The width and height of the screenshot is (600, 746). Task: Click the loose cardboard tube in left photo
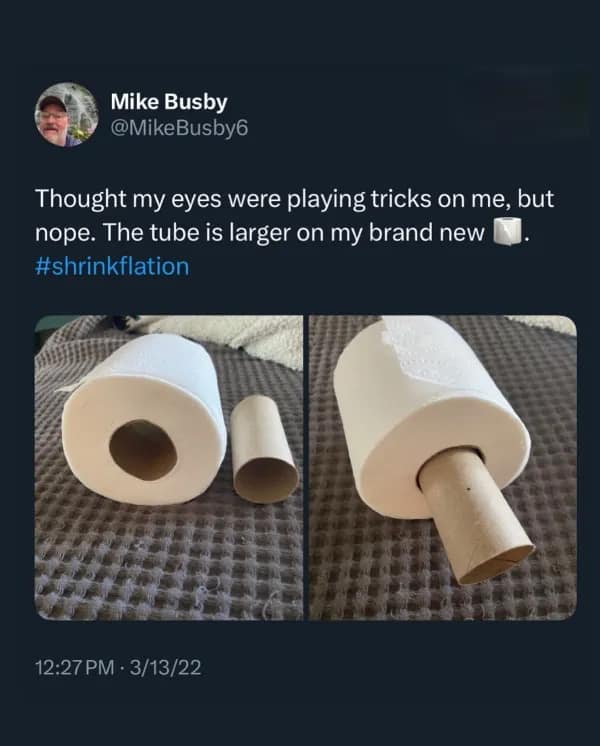[264, 448]
